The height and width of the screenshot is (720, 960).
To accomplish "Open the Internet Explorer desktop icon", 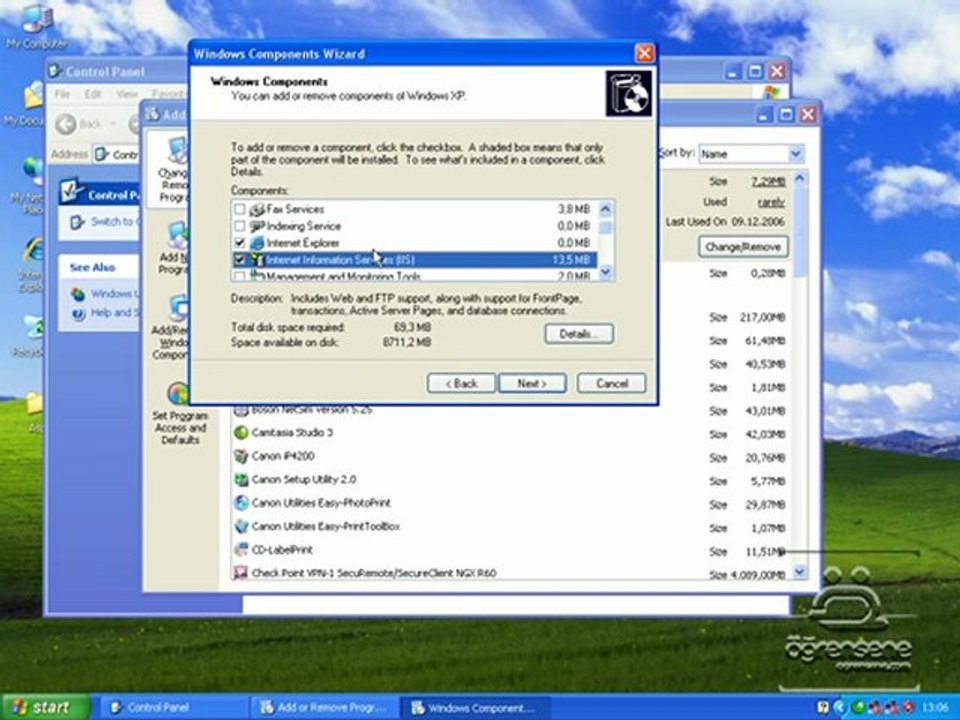I will pos(34,264).
